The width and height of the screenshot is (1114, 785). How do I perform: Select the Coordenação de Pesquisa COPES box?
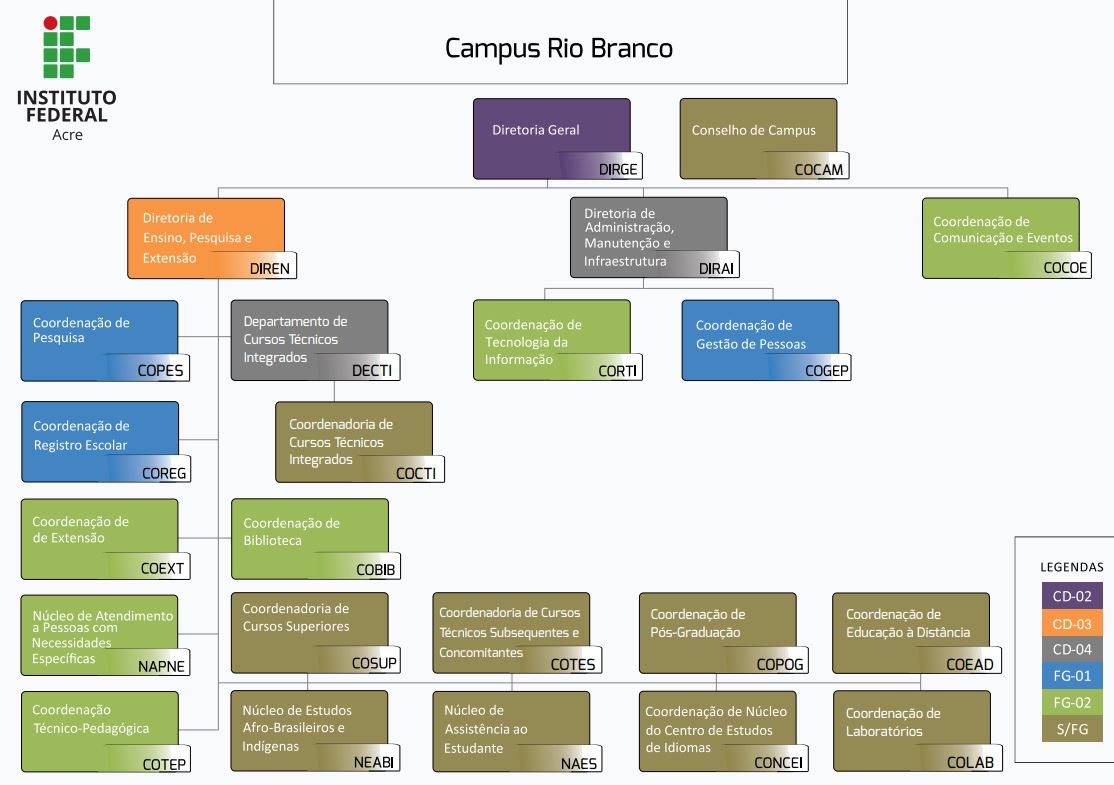coord(100,340)
